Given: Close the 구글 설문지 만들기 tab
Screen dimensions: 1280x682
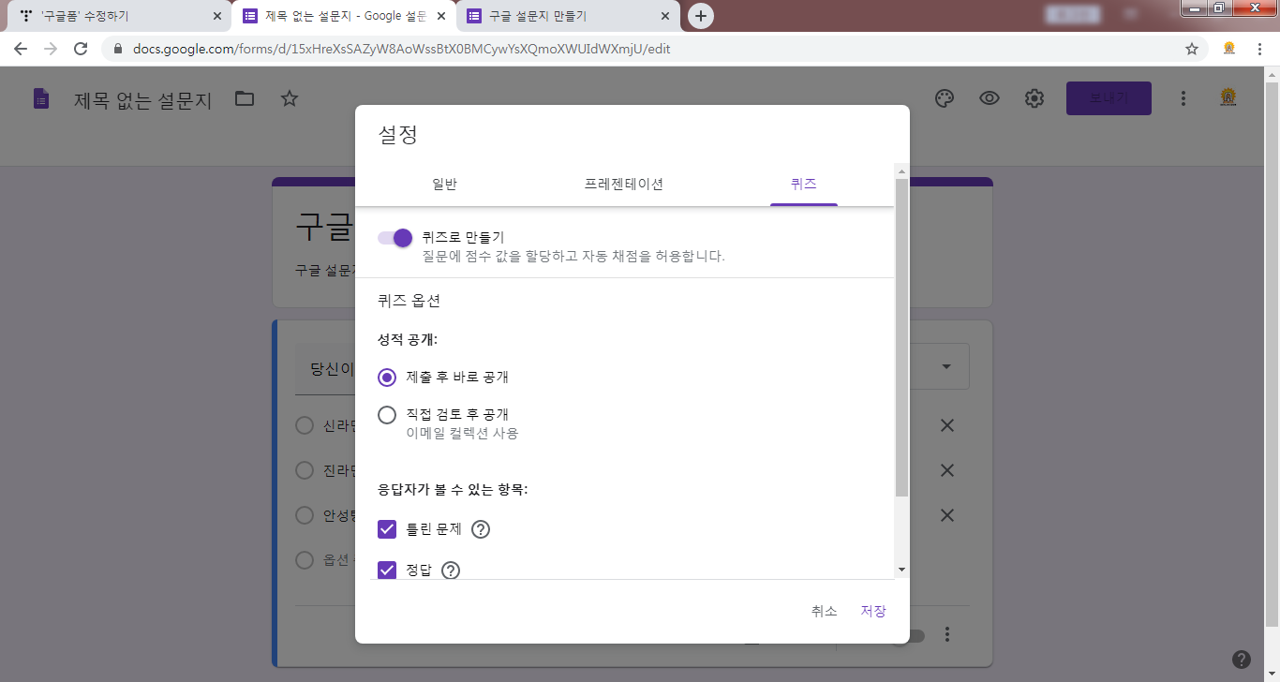Looking at the screenshot, I should (x=664, y=16).
